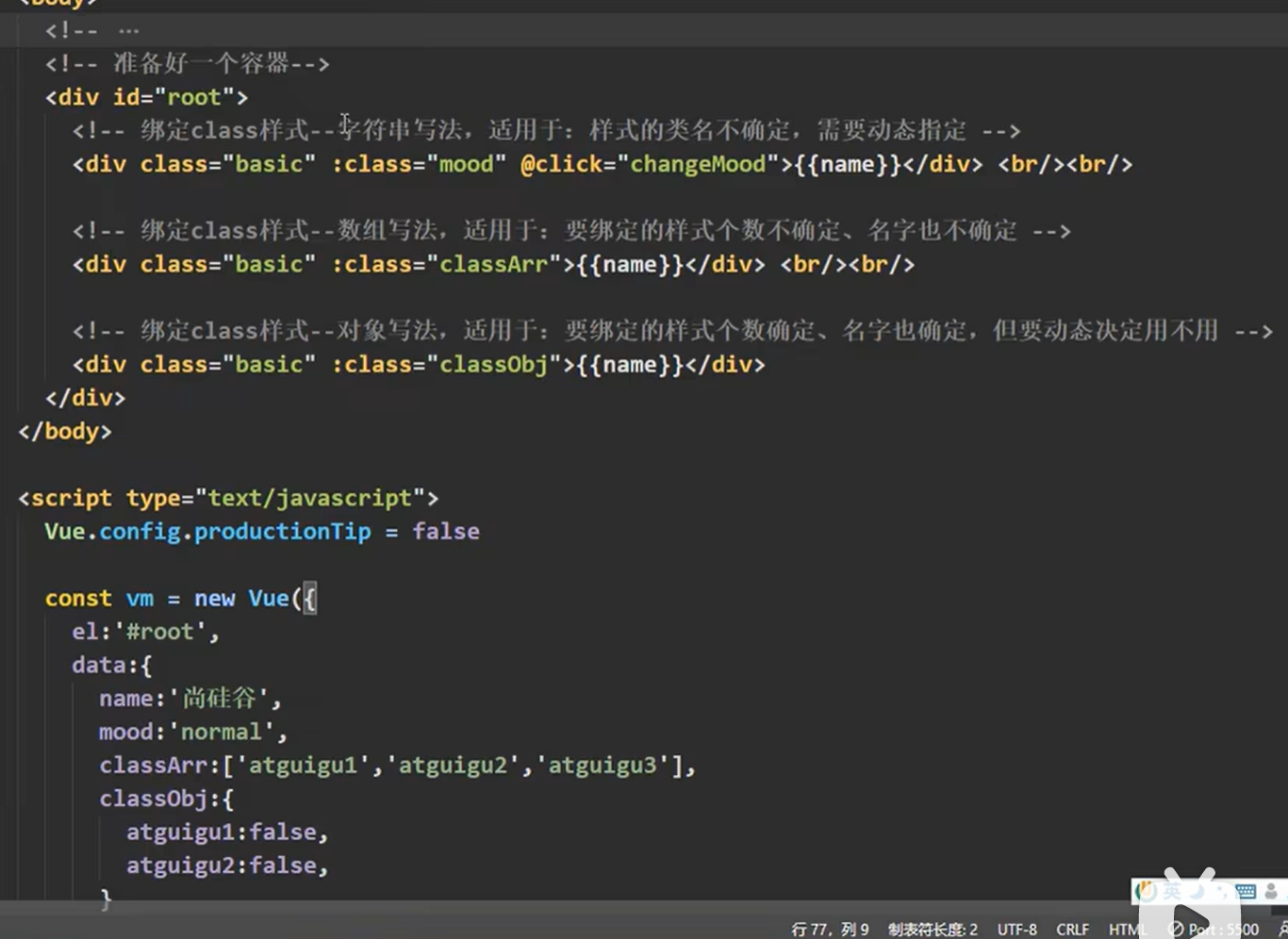Click the 'atguigu3' string in classArr
The height and width of the screenshot is (939, 1288).
[x=603, y=766]
